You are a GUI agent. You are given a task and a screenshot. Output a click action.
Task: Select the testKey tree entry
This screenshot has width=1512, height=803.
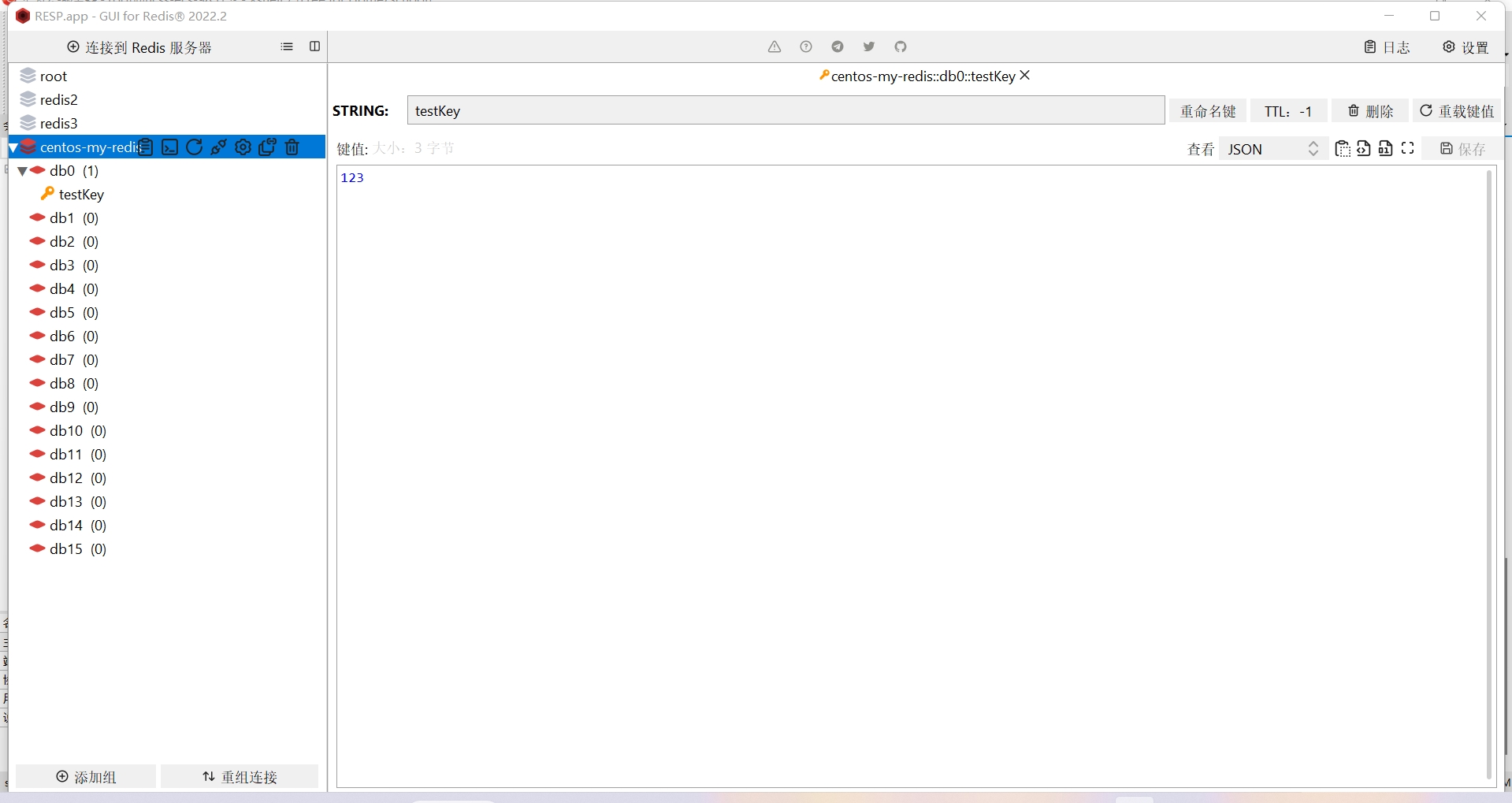coord(81,195)
